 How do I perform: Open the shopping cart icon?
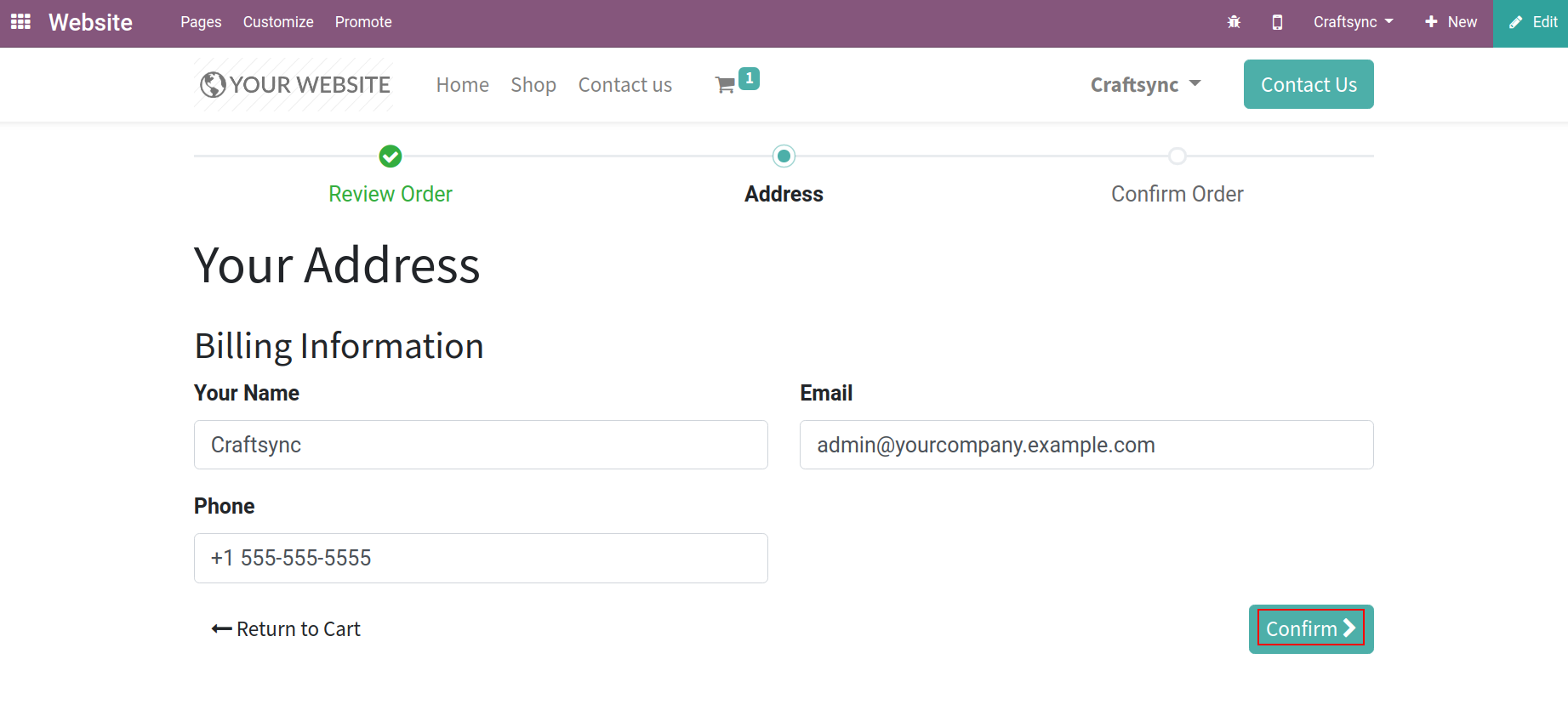click(x=726, y=84)
